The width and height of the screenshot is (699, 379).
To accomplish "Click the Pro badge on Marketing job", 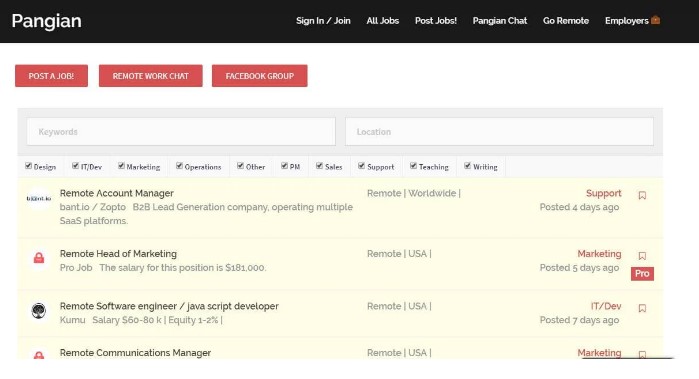I will click(642, 273).
